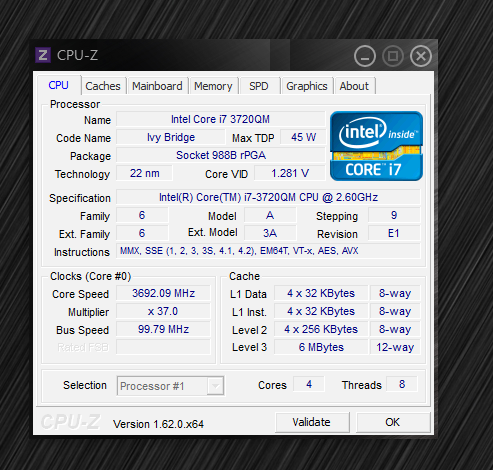Image resolution: width=493 pixels, height=470 pixels.
Task: Open the About tab
Action: (354, 86)
